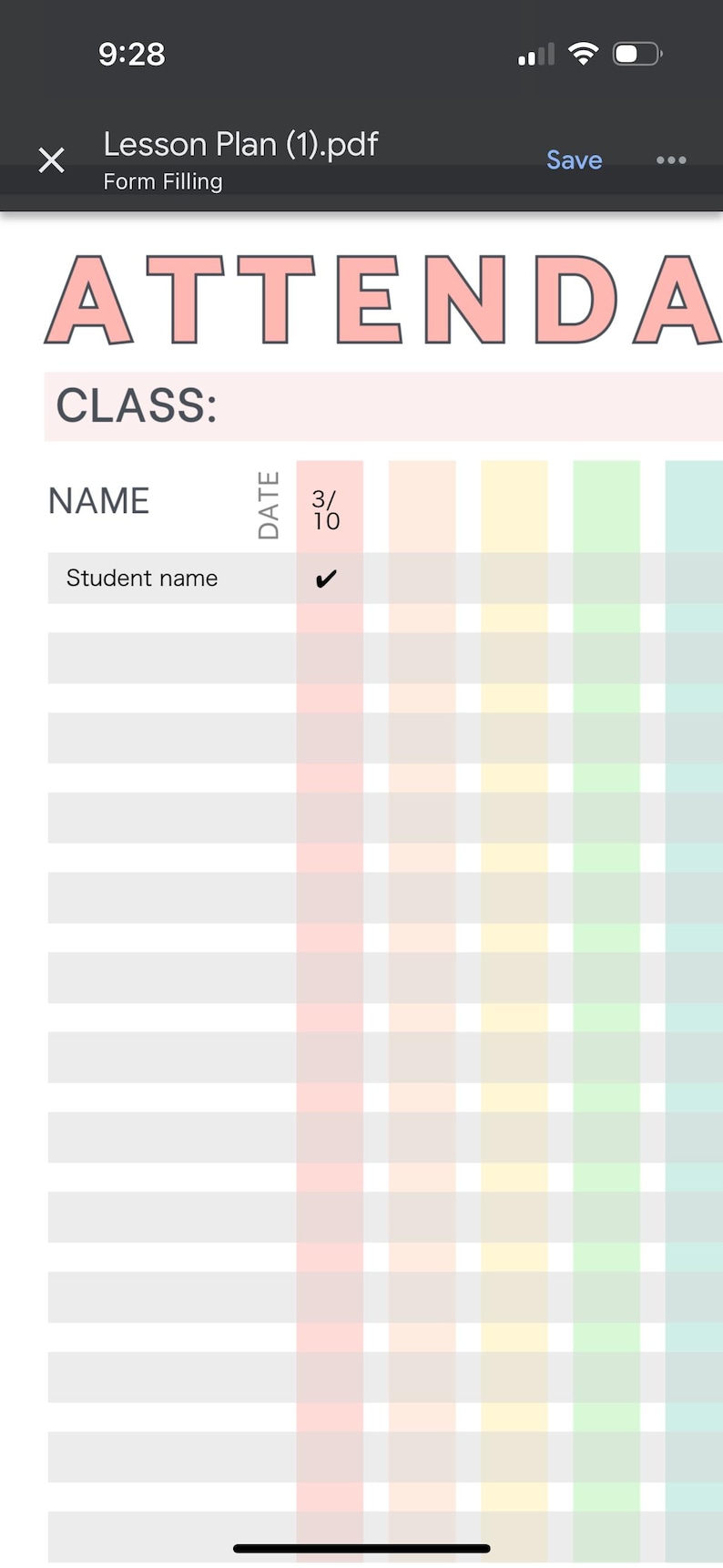Tap the home indicator bar at bottom
Image resolution: width=723 pixels, height=1568 pixels.
pos(361,1548)
